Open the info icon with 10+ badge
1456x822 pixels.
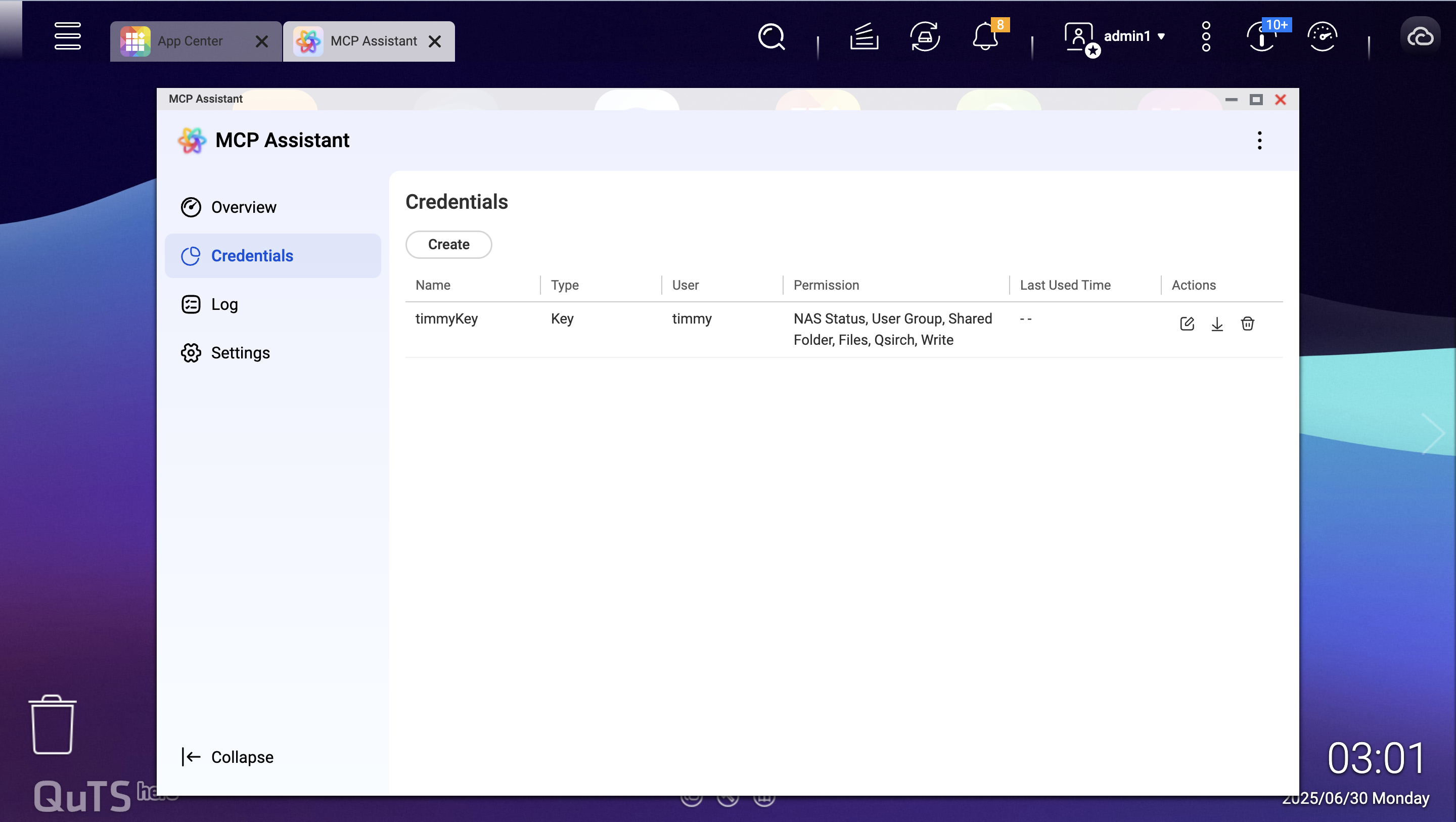pyautogui.click(x=1261, y=37)
